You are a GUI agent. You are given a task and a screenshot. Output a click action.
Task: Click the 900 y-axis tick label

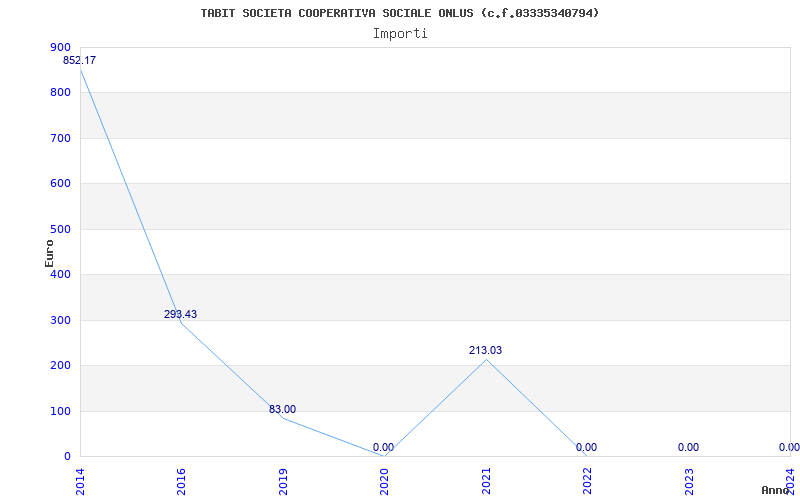[60, 47]
